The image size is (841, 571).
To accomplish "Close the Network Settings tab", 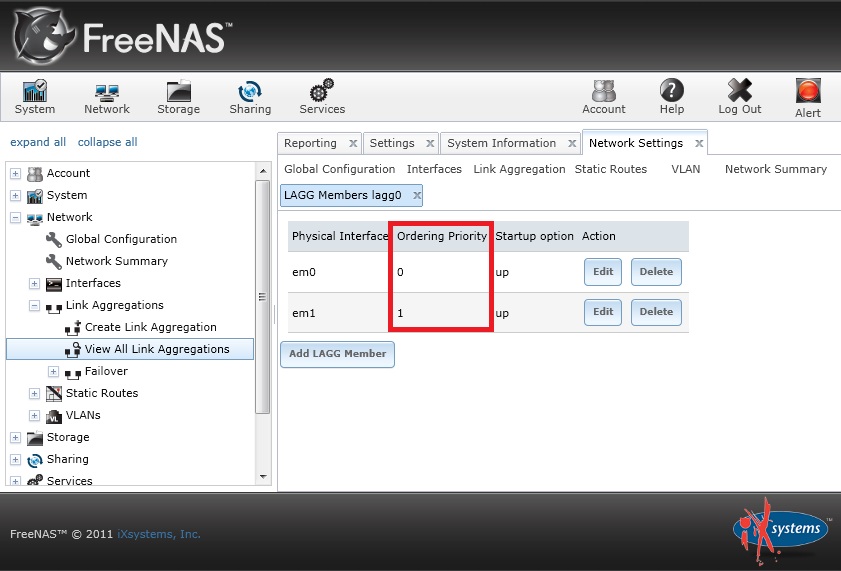I will click(699, 144).
